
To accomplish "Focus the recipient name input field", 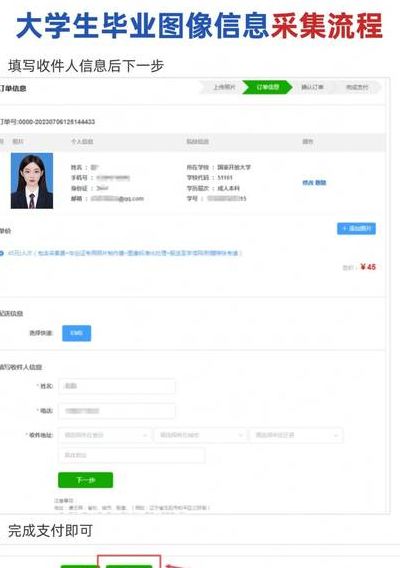I will tap(117, 386).
